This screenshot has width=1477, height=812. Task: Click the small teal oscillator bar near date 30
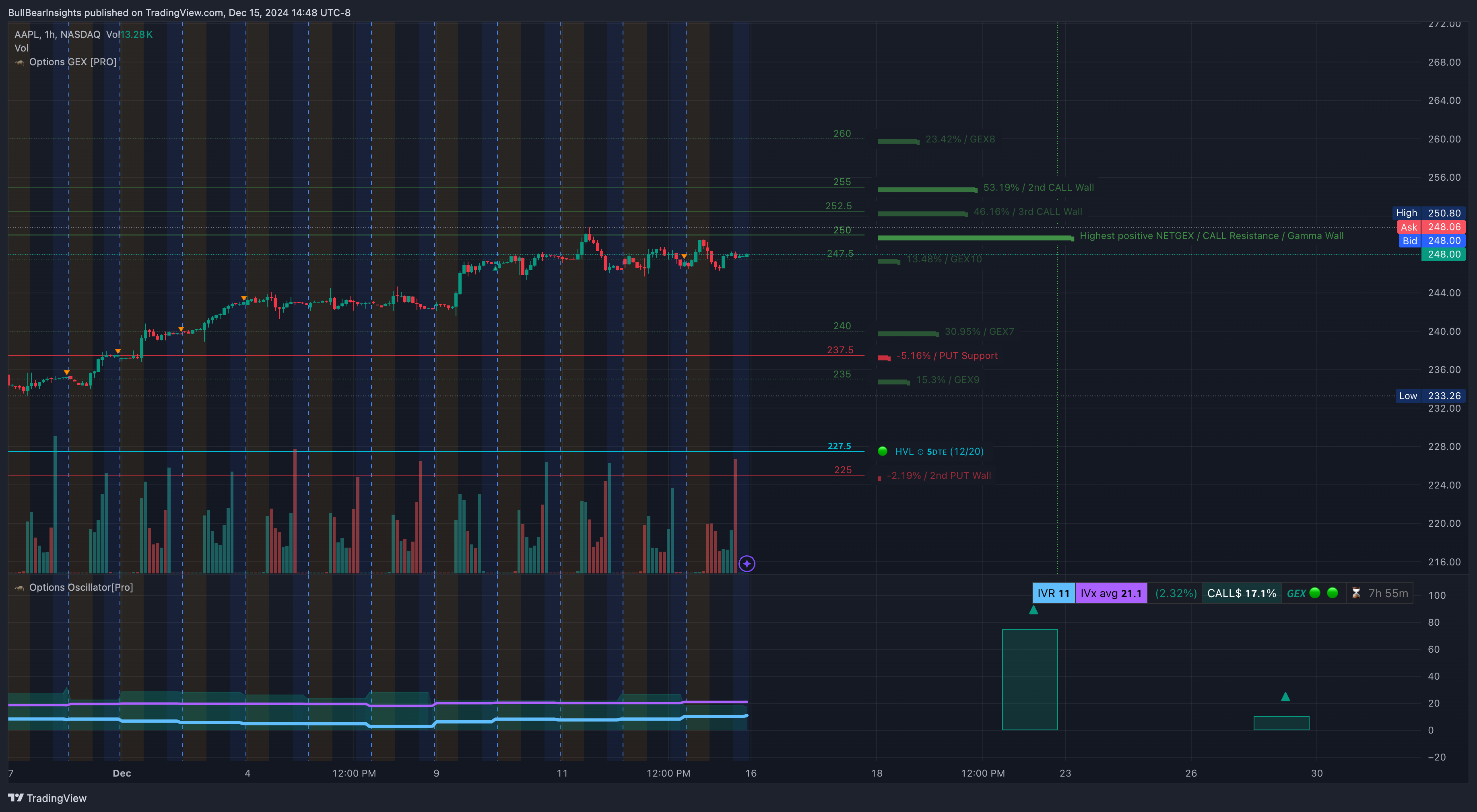click(1281, 723)
